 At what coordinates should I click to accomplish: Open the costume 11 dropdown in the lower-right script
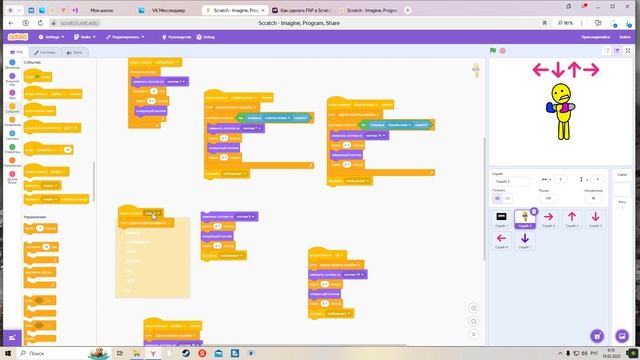point(353,275)
